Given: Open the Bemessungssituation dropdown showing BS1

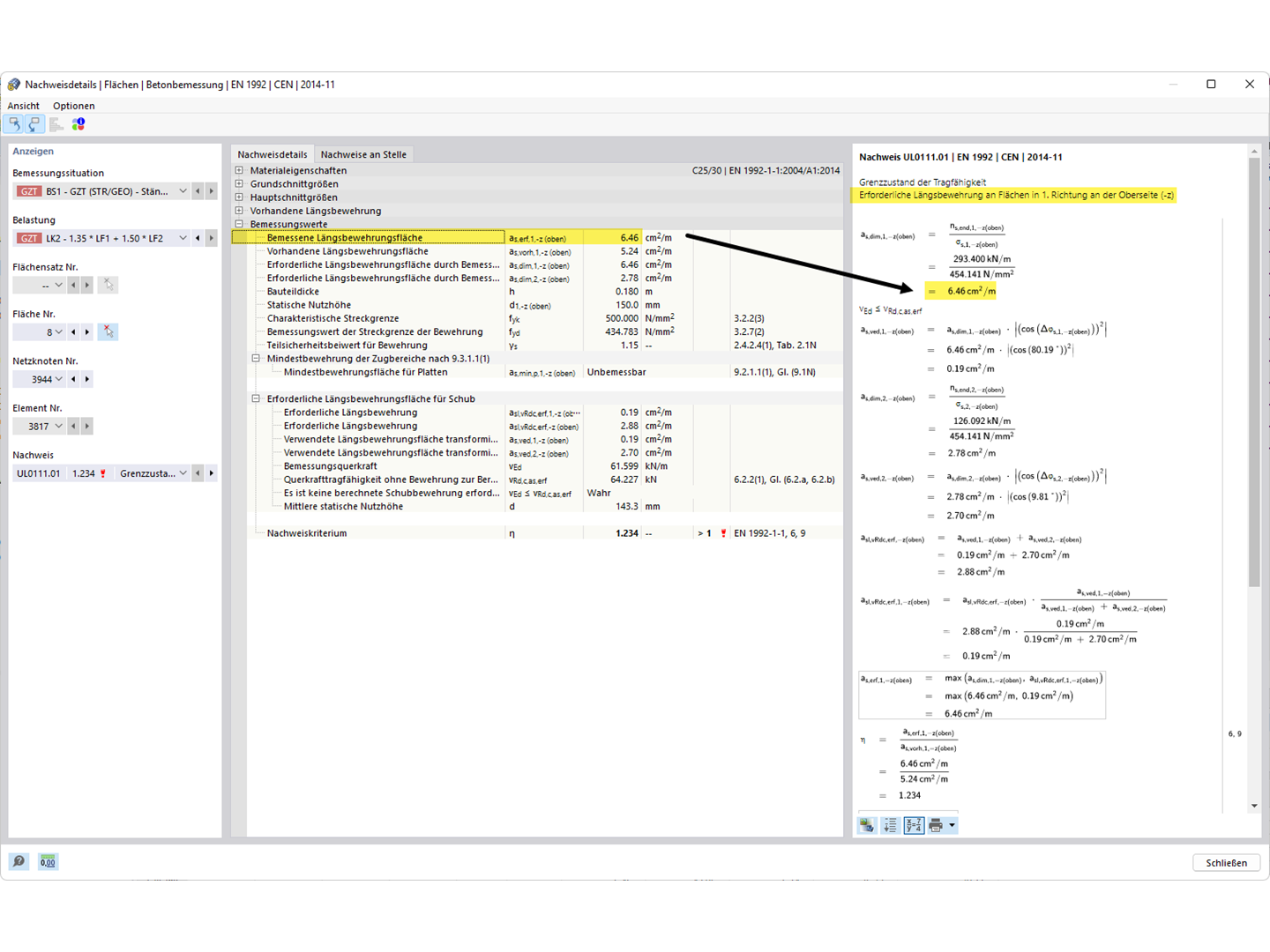Looking at the screenshot, I should [x=183, y=190].
